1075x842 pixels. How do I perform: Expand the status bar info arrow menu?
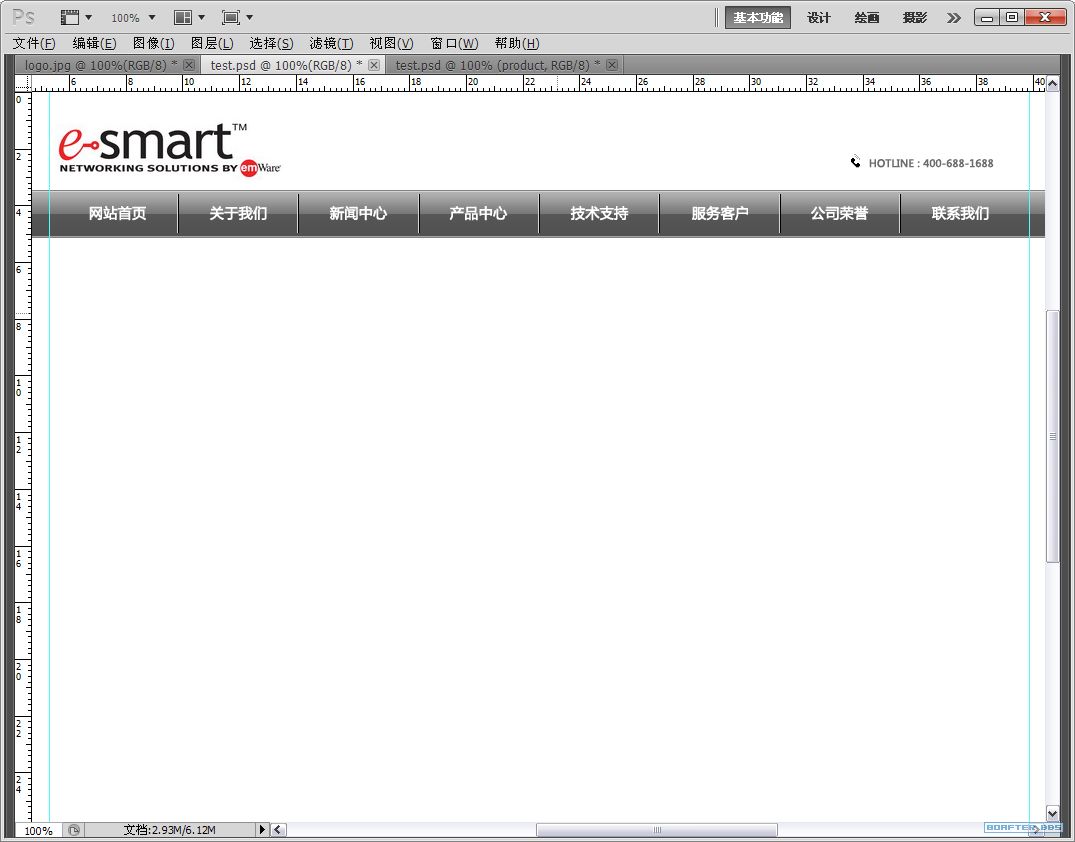coord(262,830)
